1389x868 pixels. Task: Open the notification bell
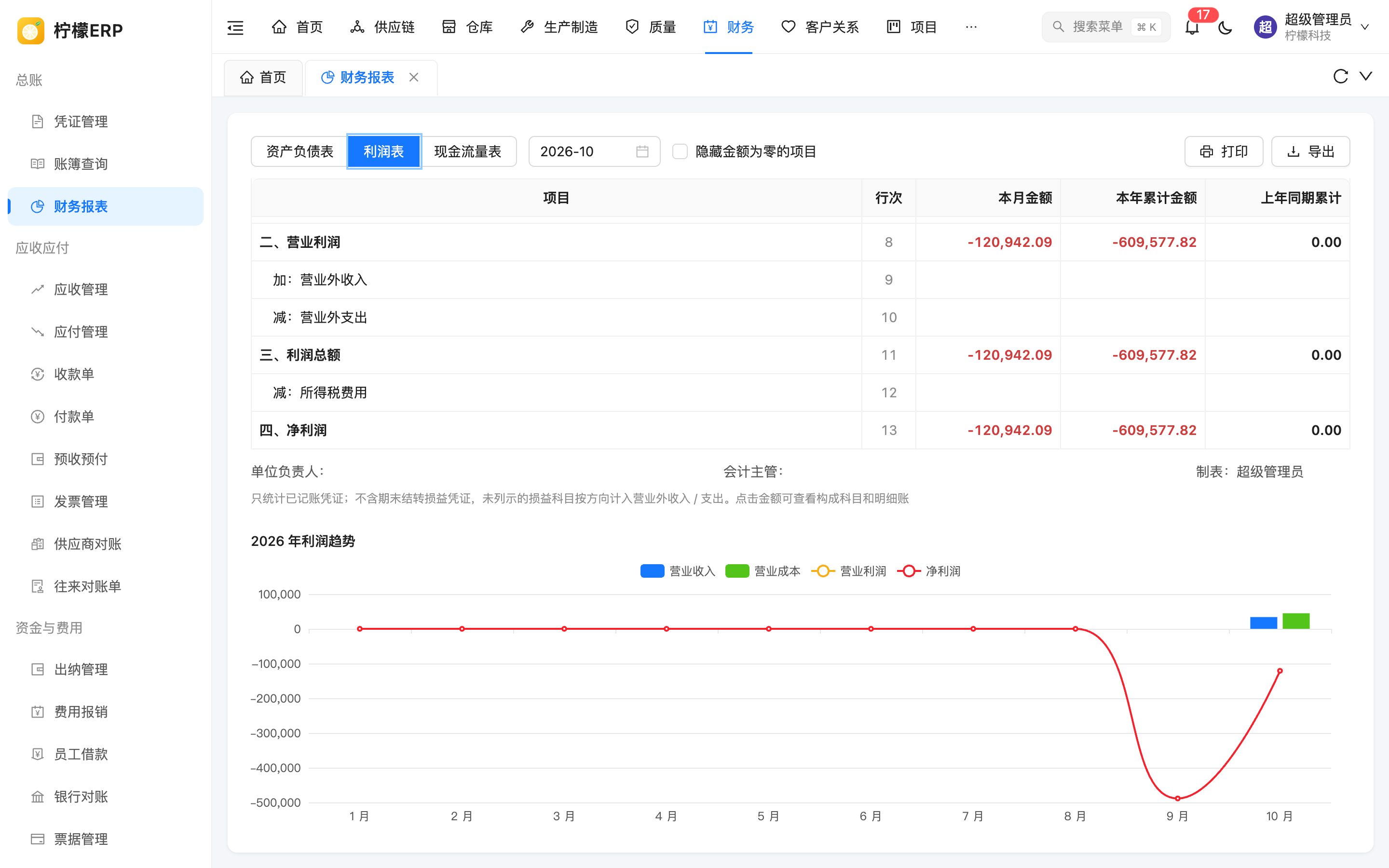[x=1192, y=27]
